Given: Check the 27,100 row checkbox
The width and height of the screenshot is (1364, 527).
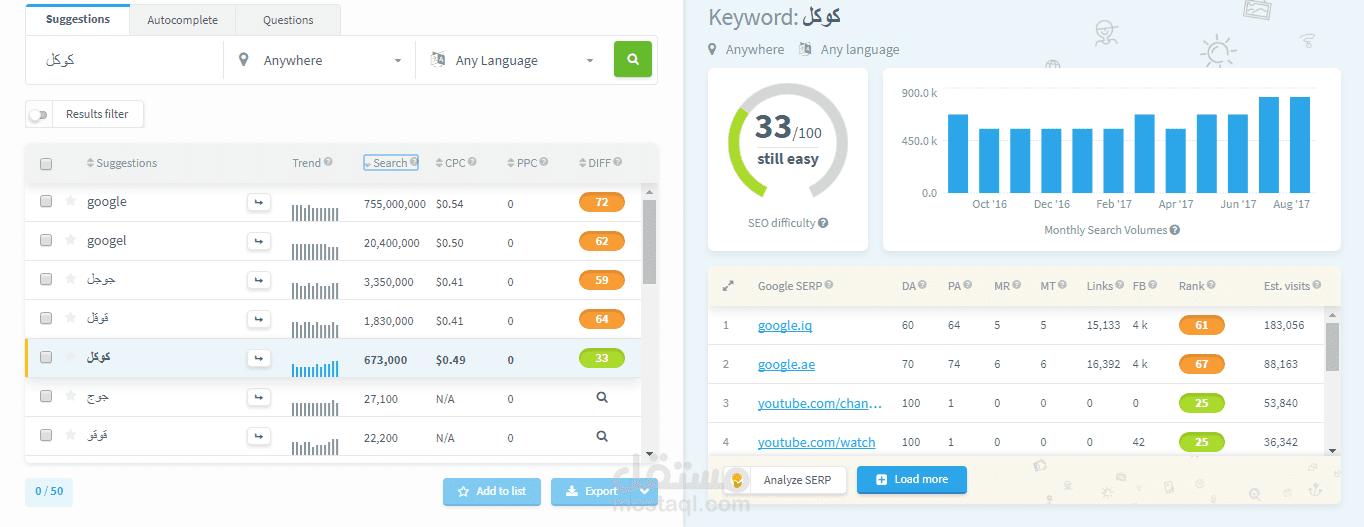Looking at the screenshot, I should tap(46, 396).
